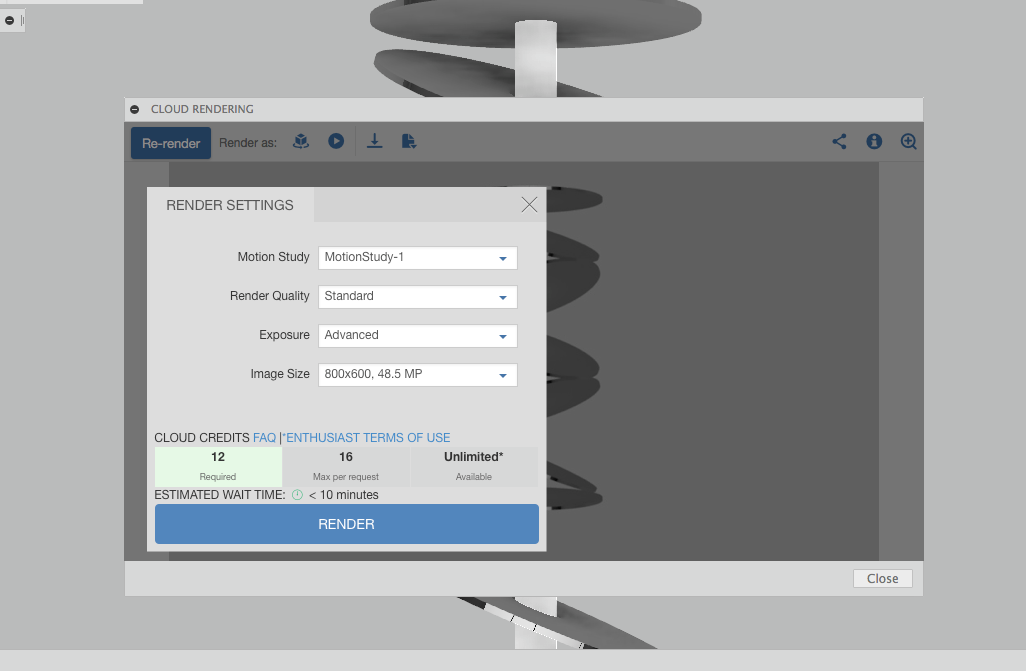Open the render info icon
Viewport: 1026px width, 671px height.
(873, 141)
